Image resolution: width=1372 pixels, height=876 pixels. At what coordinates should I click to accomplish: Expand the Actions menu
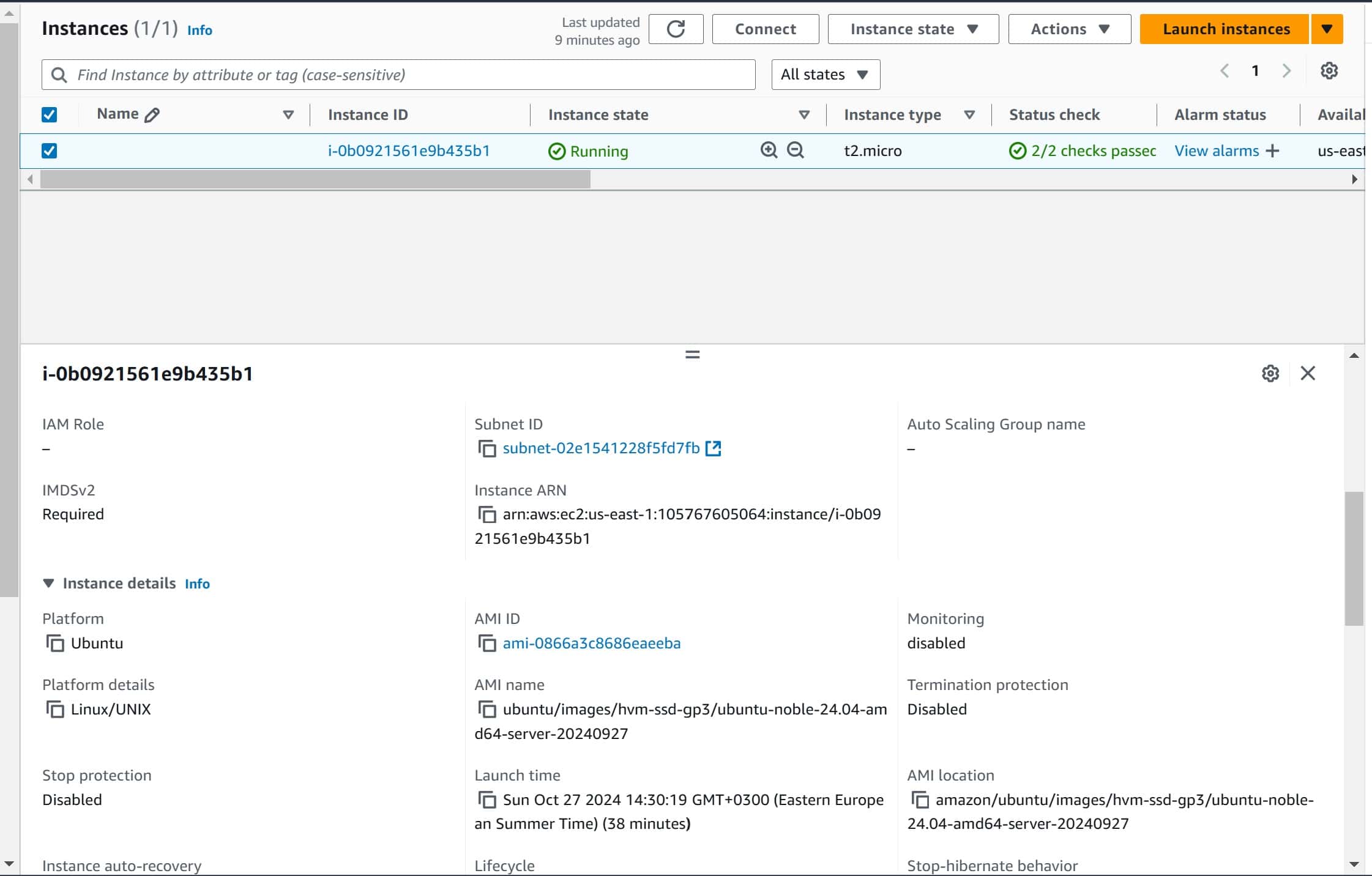pyautogui.click(x=1068, y=29)
